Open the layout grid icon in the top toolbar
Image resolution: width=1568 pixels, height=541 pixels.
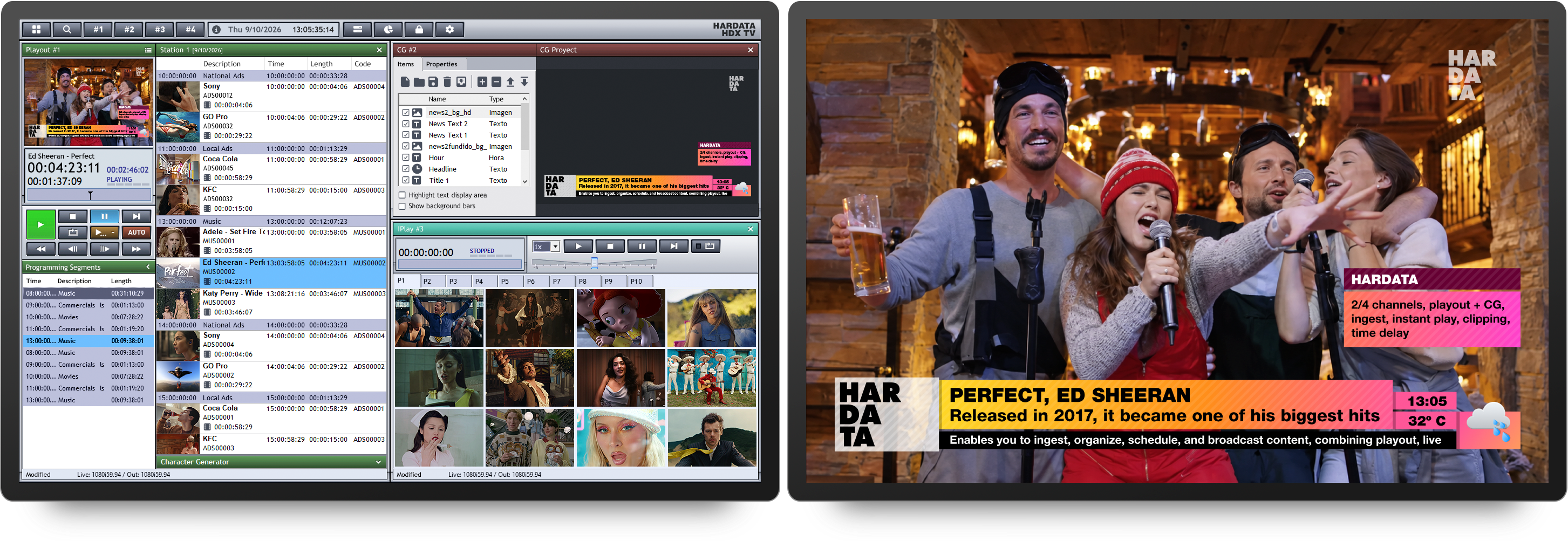(x=37, y=29)
